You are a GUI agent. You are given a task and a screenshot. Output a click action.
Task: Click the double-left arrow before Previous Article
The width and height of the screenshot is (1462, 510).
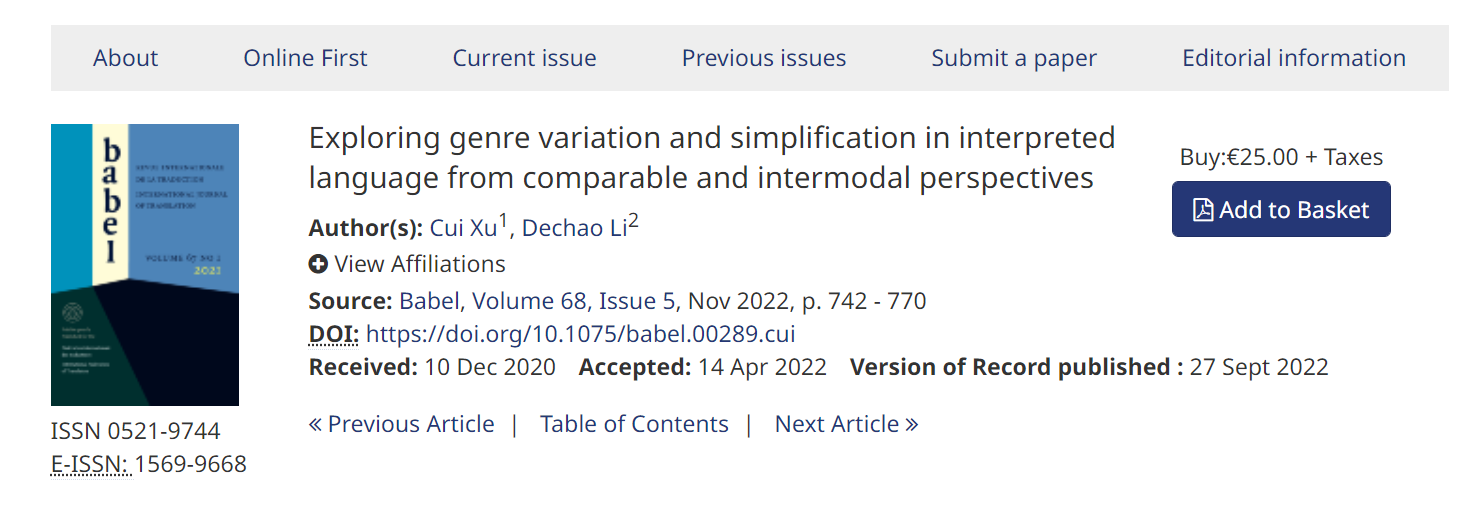click(315, 424)
